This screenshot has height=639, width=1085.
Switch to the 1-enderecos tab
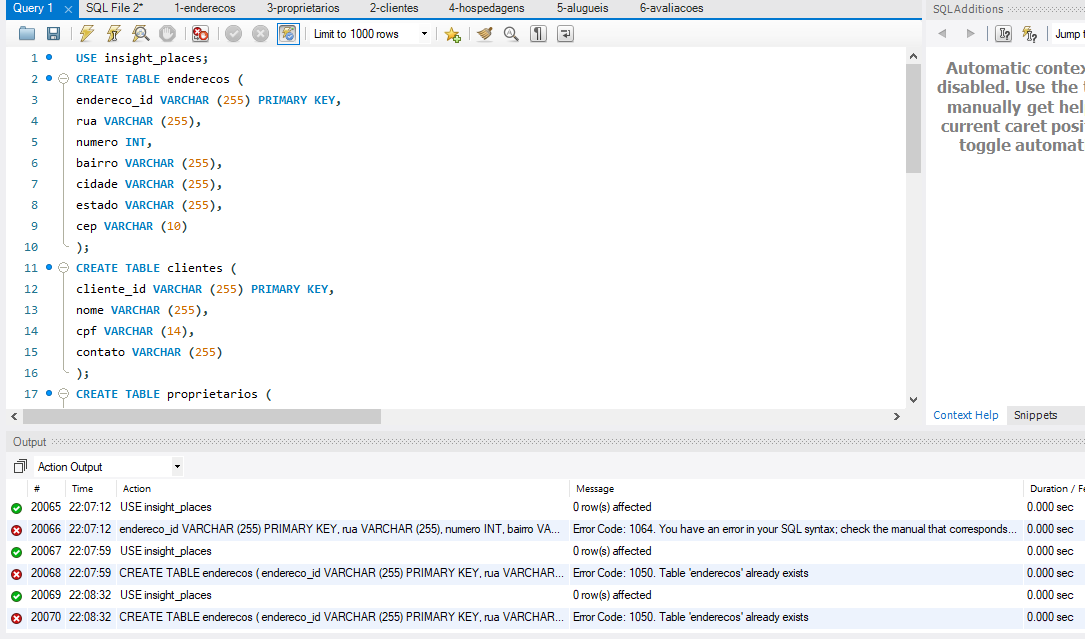205,8
